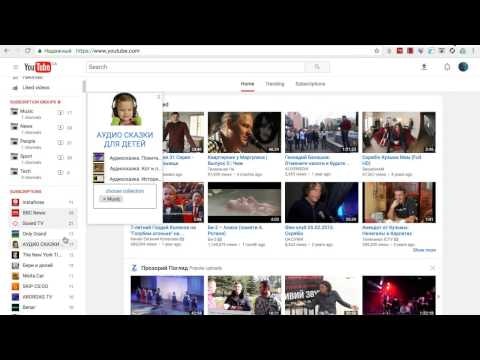The width and height of the screenshot is (480, 360).
Task: Switch to the Trending tab
Action: click(x=275, y=84)
